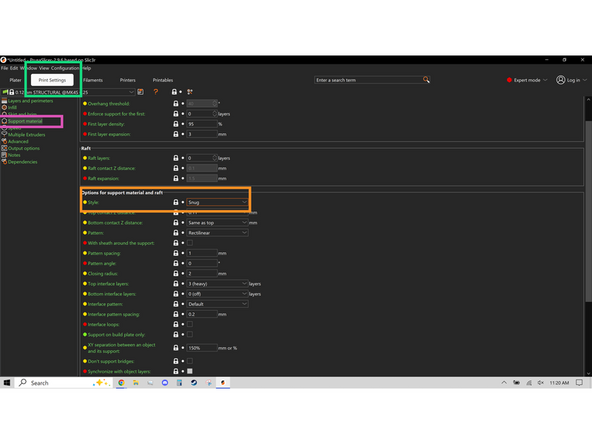Open the Style dropdown set to Snug

pyautogui.click(x=217, y=202)
